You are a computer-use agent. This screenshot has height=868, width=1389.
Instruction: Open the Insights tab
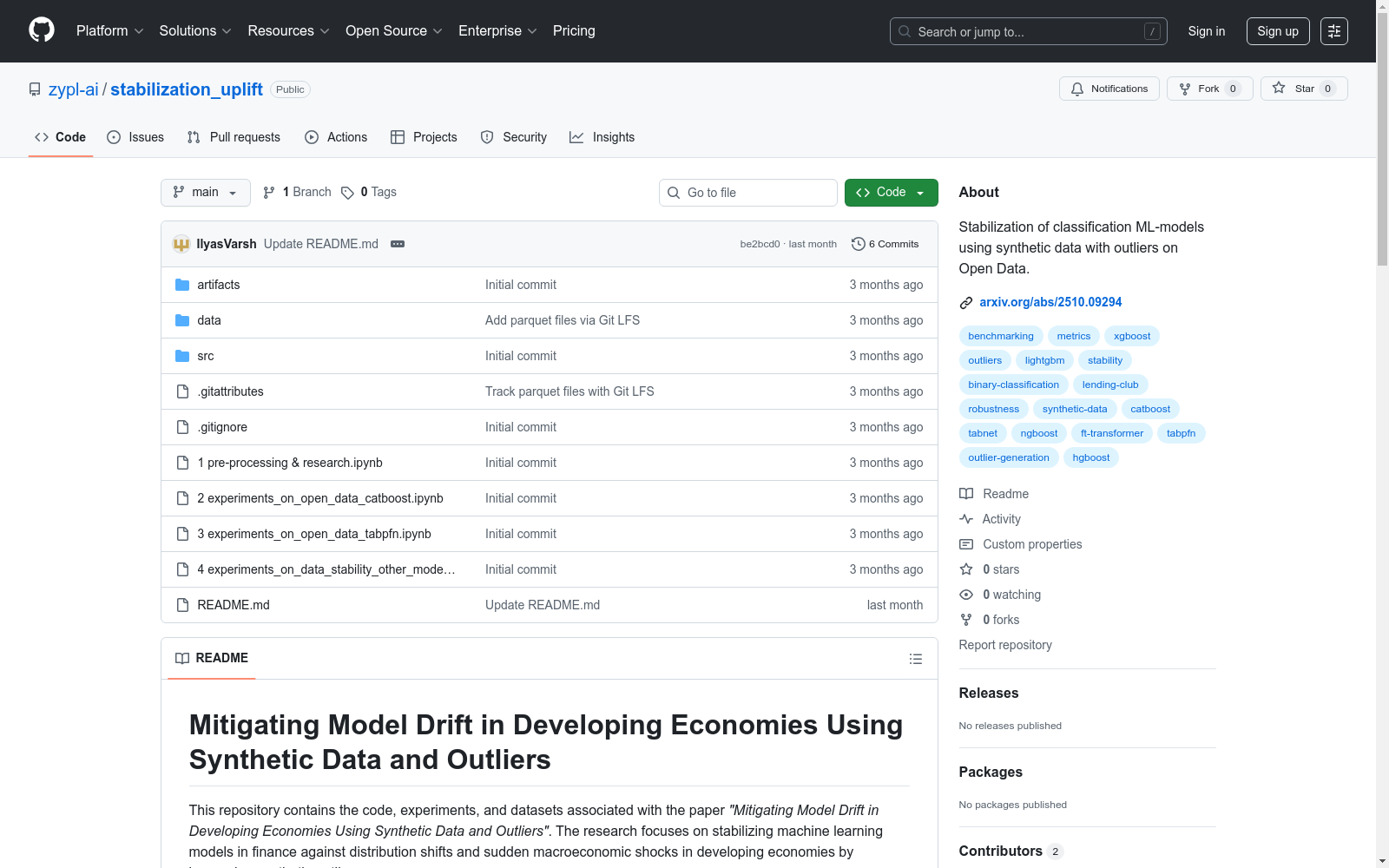click(602, 137)
